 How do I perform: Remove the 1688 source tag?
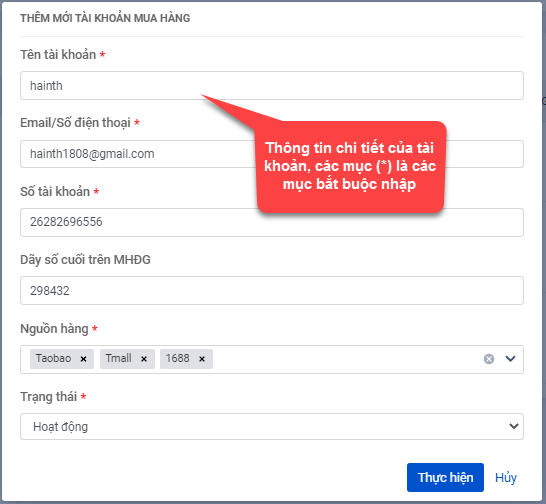[202, 359]
